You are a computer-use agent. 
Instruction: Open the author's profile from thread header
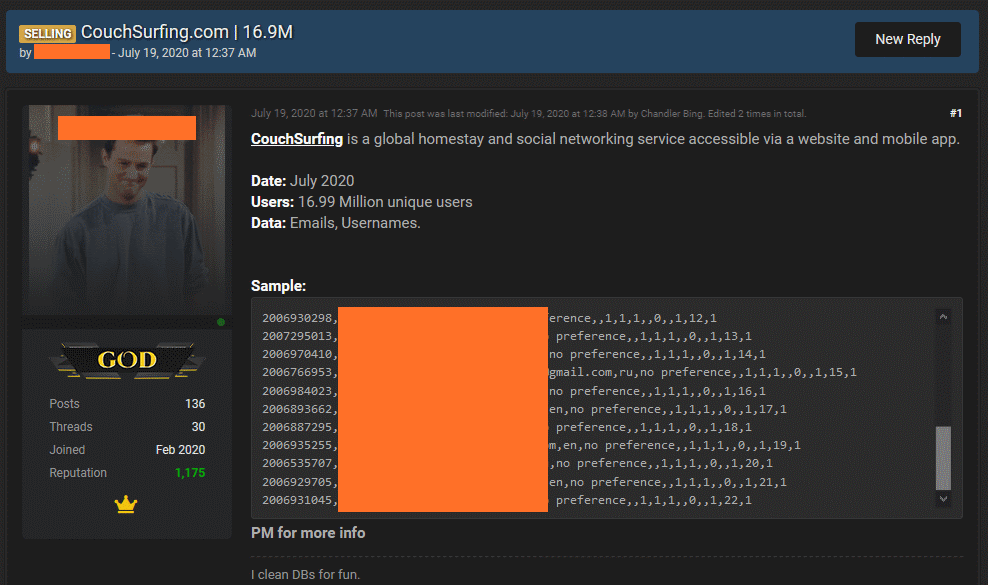tap(71, 52)
